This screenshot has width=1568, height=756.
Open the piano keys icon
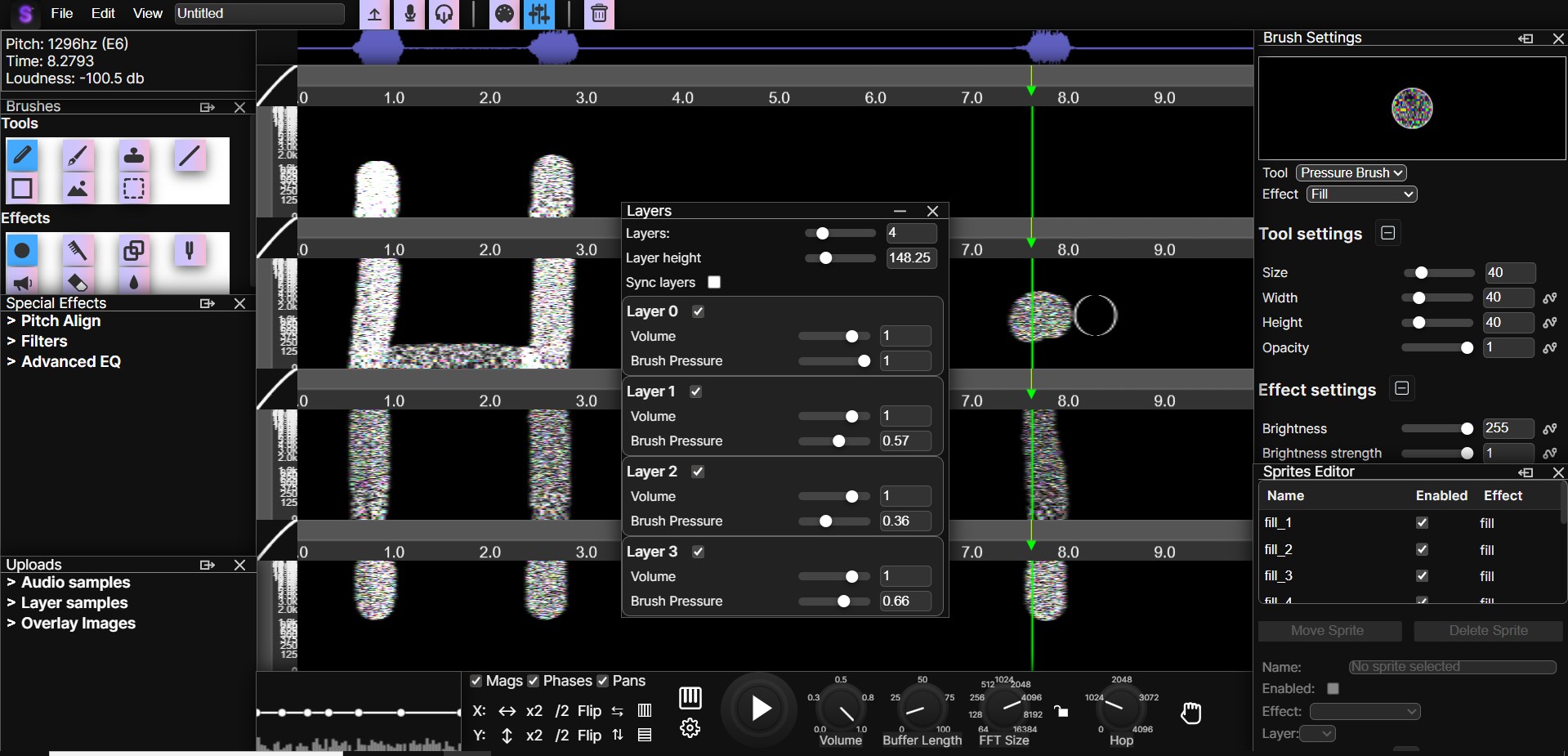click(690, 697)
